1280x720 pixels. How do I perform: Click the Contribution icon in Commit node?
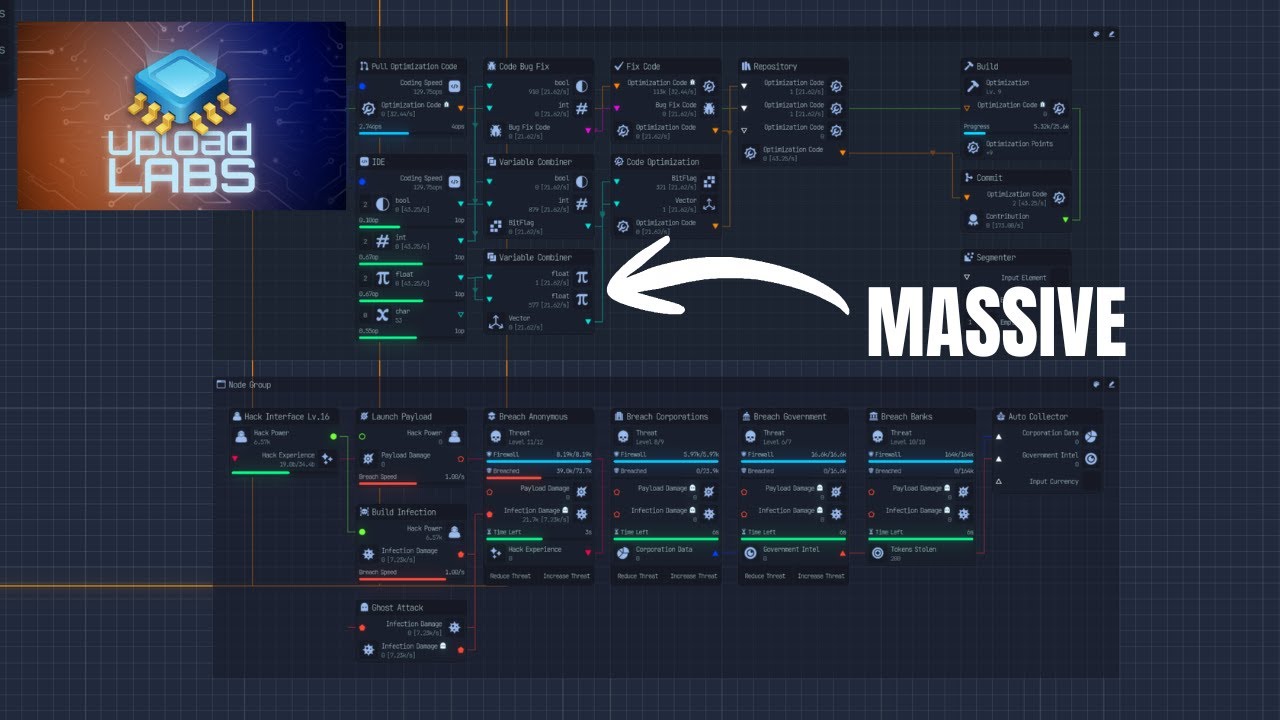(x=973, y=219)
